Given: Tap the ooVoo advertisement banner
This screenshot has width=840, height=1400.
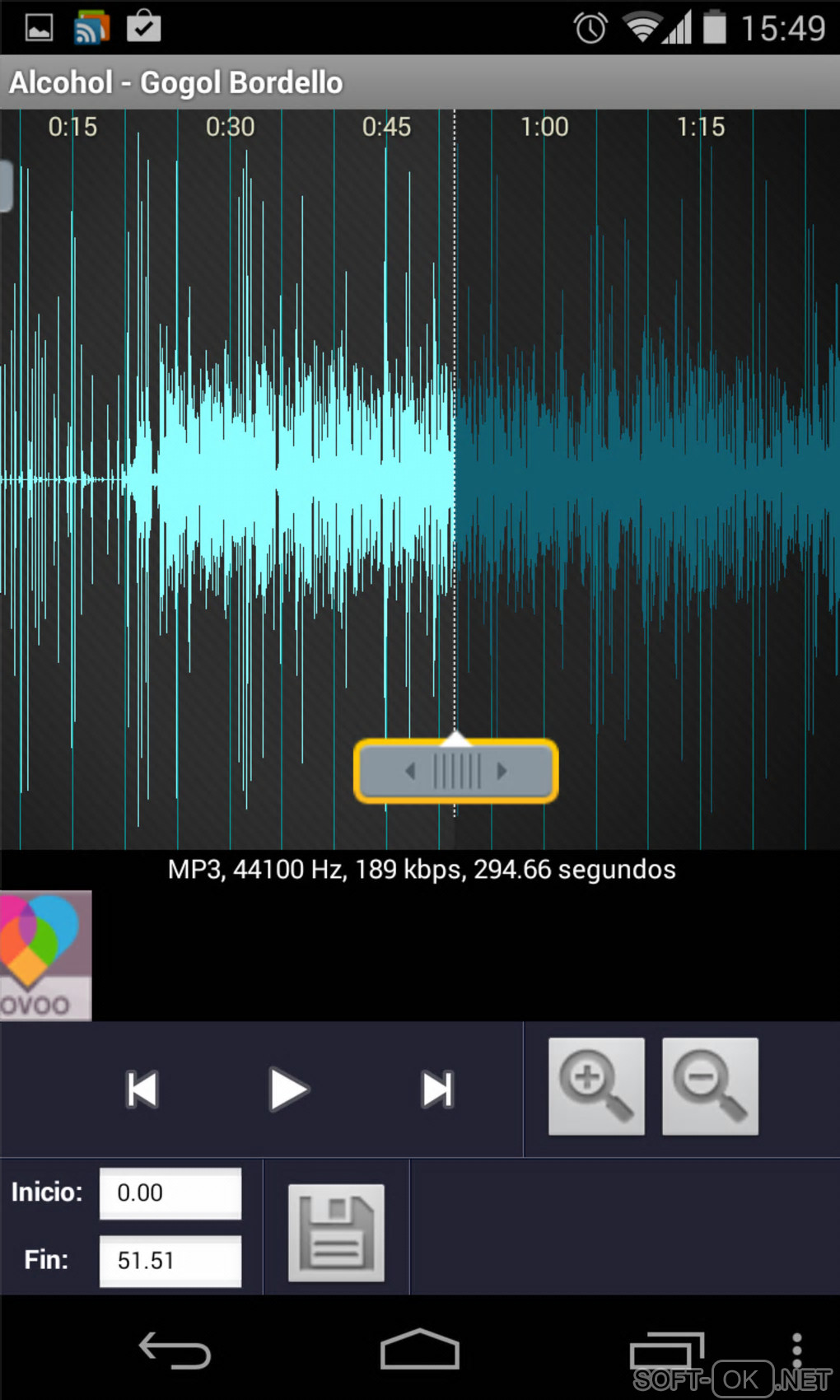Looking at the screenshot, I should tap(45, 955).
